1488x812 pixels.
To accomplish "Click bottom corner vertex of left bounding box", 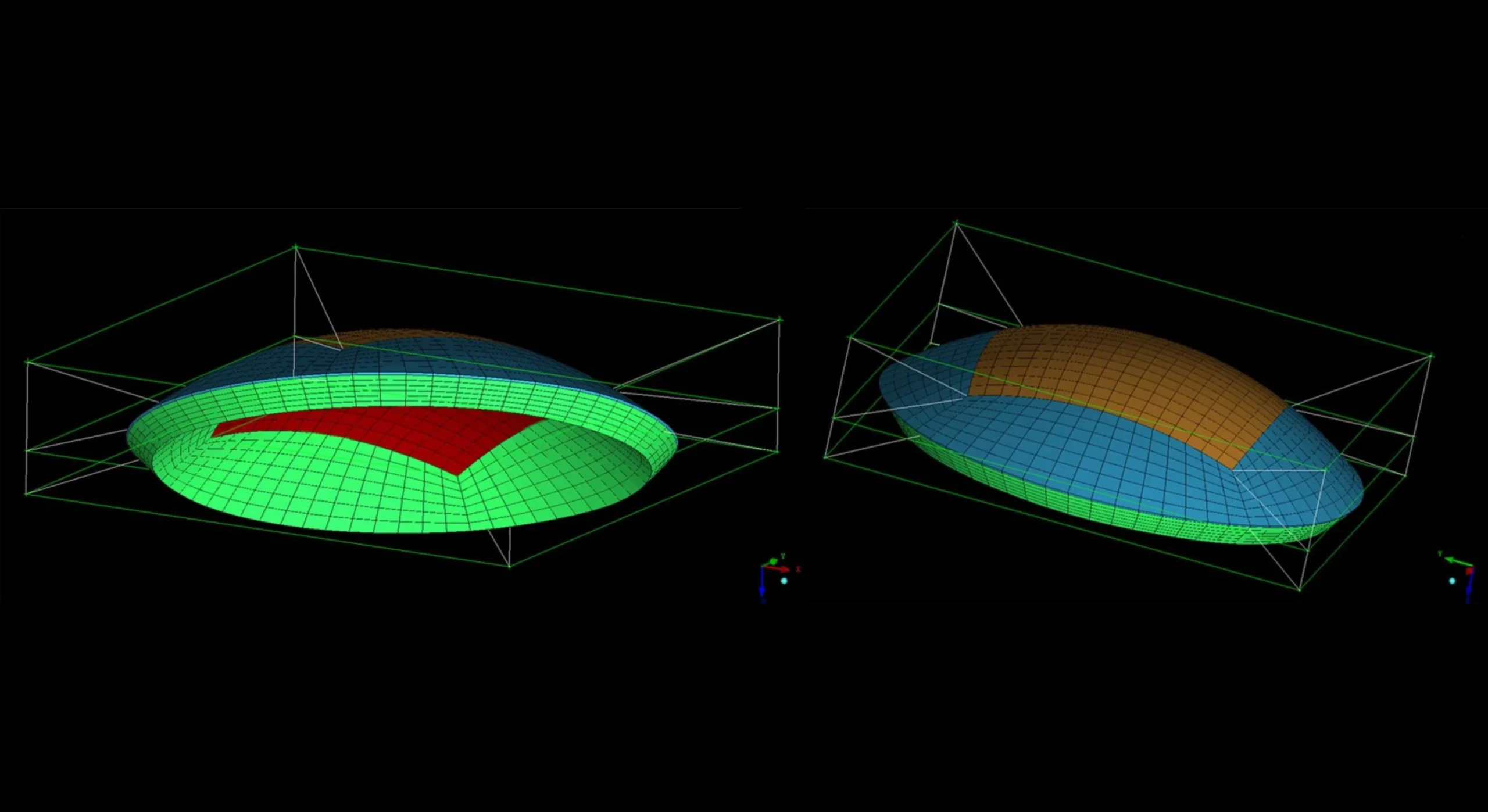I will [x=510, y=566].
